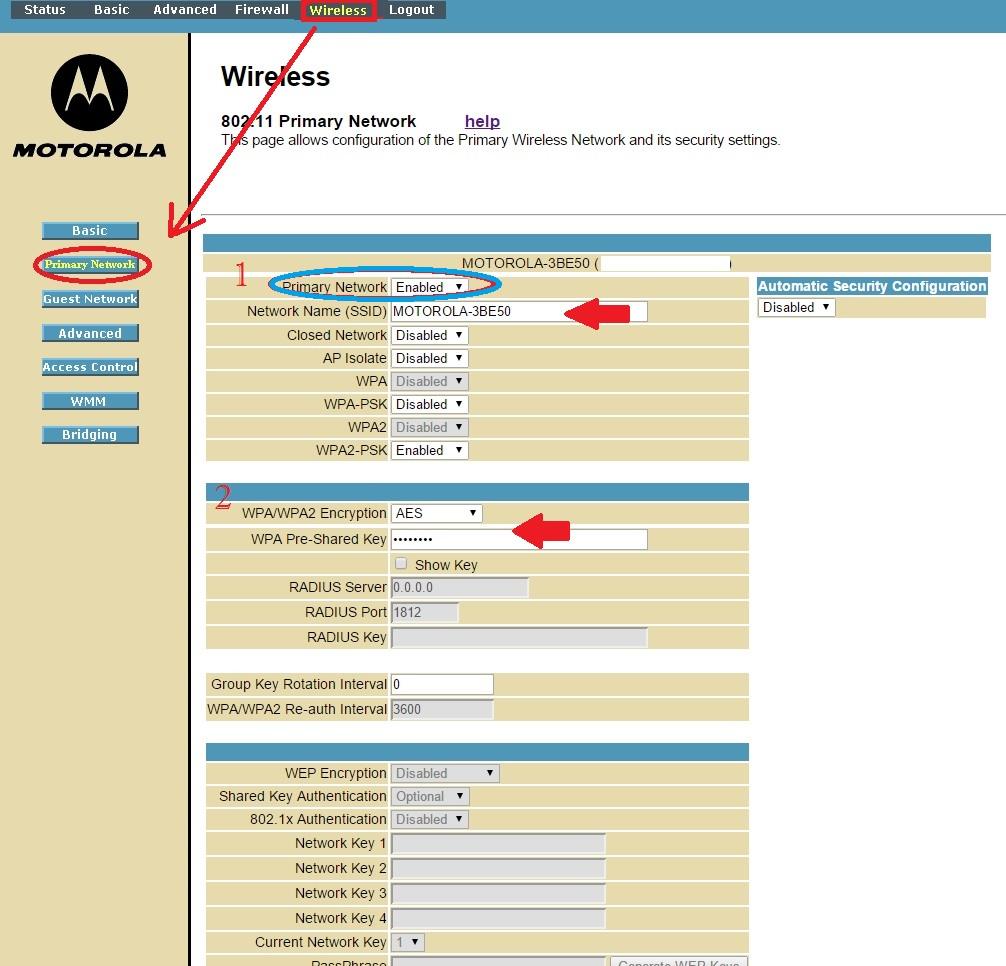Click the Network Name (SSID) field
Viewport: 1006px width, 966px height.
[519, 311]
